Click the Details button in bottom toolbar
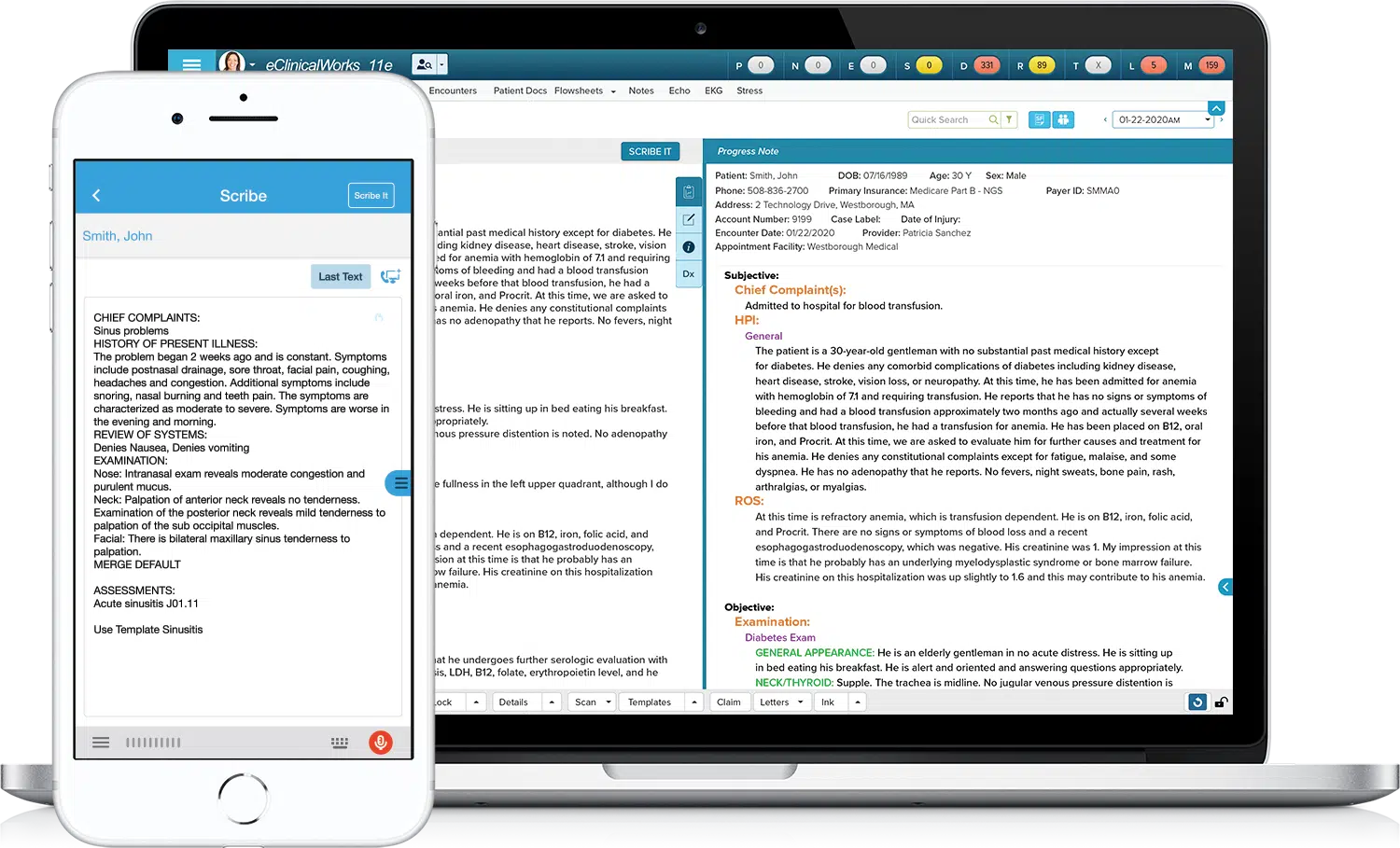The height and width of the screenshot is (848, 1400). point(513,702)
